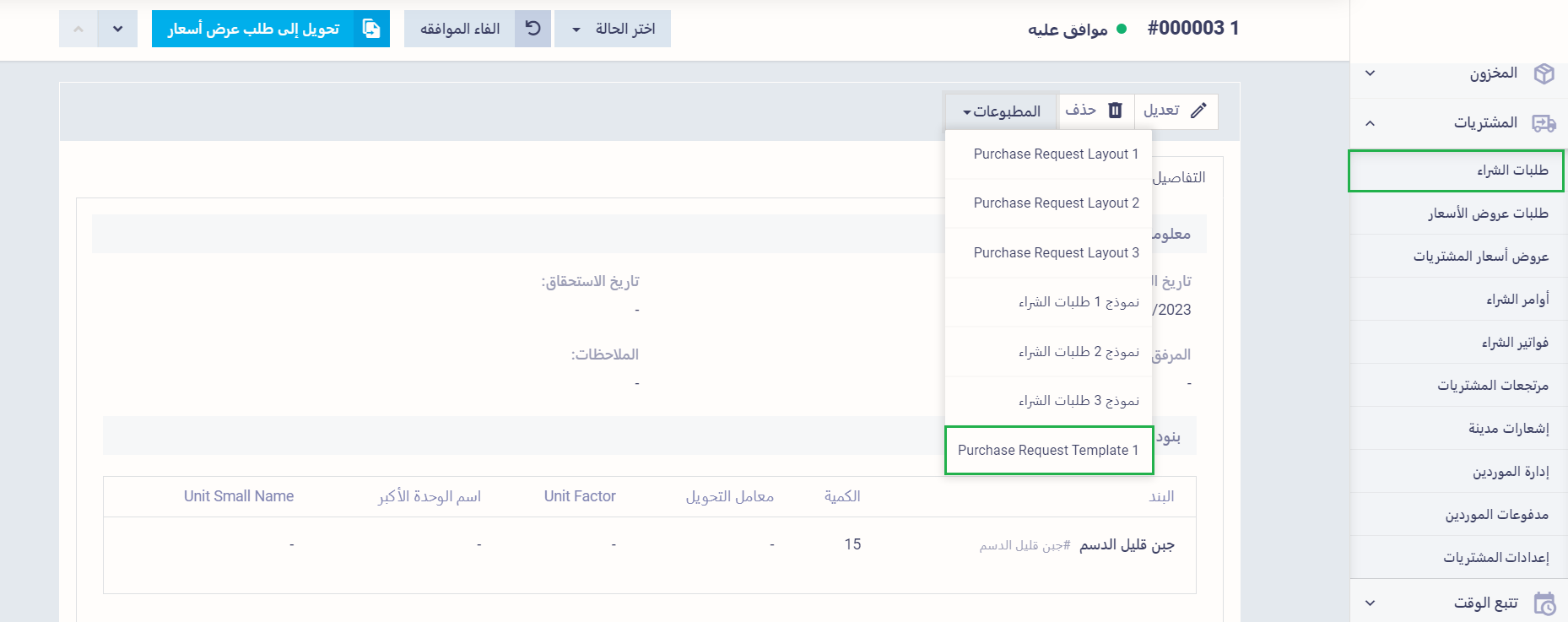This screenshot has width=1568, height=622.
Task: Click the time tracking calendar icon
Action: pos(1544,603)
